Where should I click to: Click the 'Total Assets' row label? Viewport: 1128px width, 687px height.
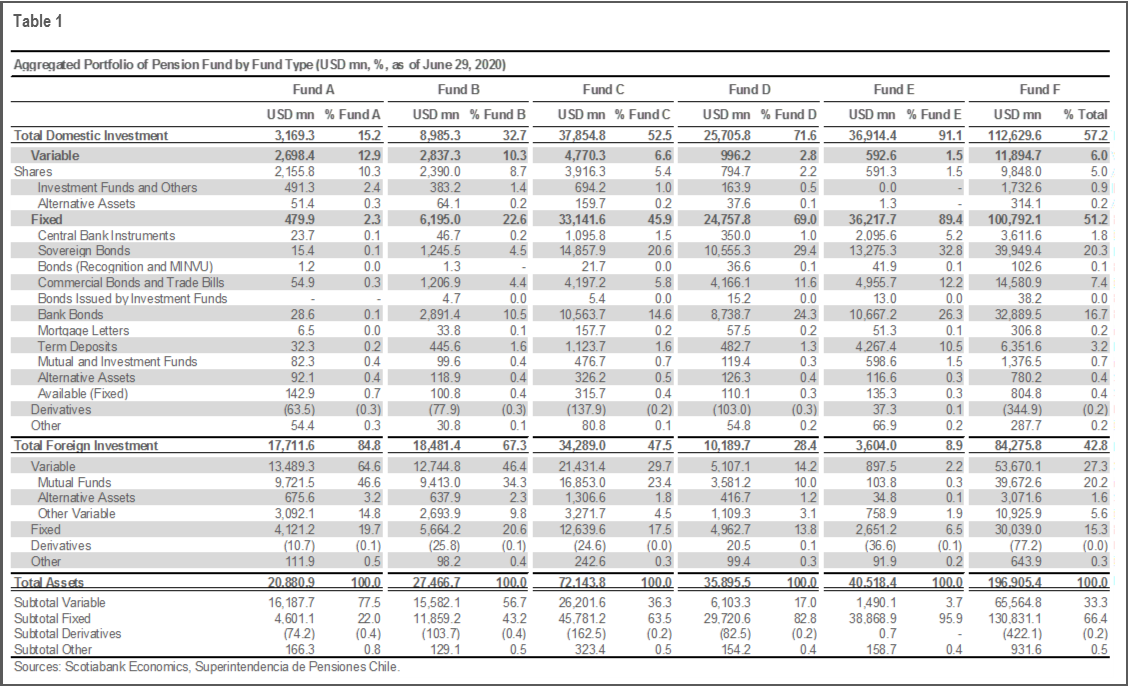[x=48, y=582]
